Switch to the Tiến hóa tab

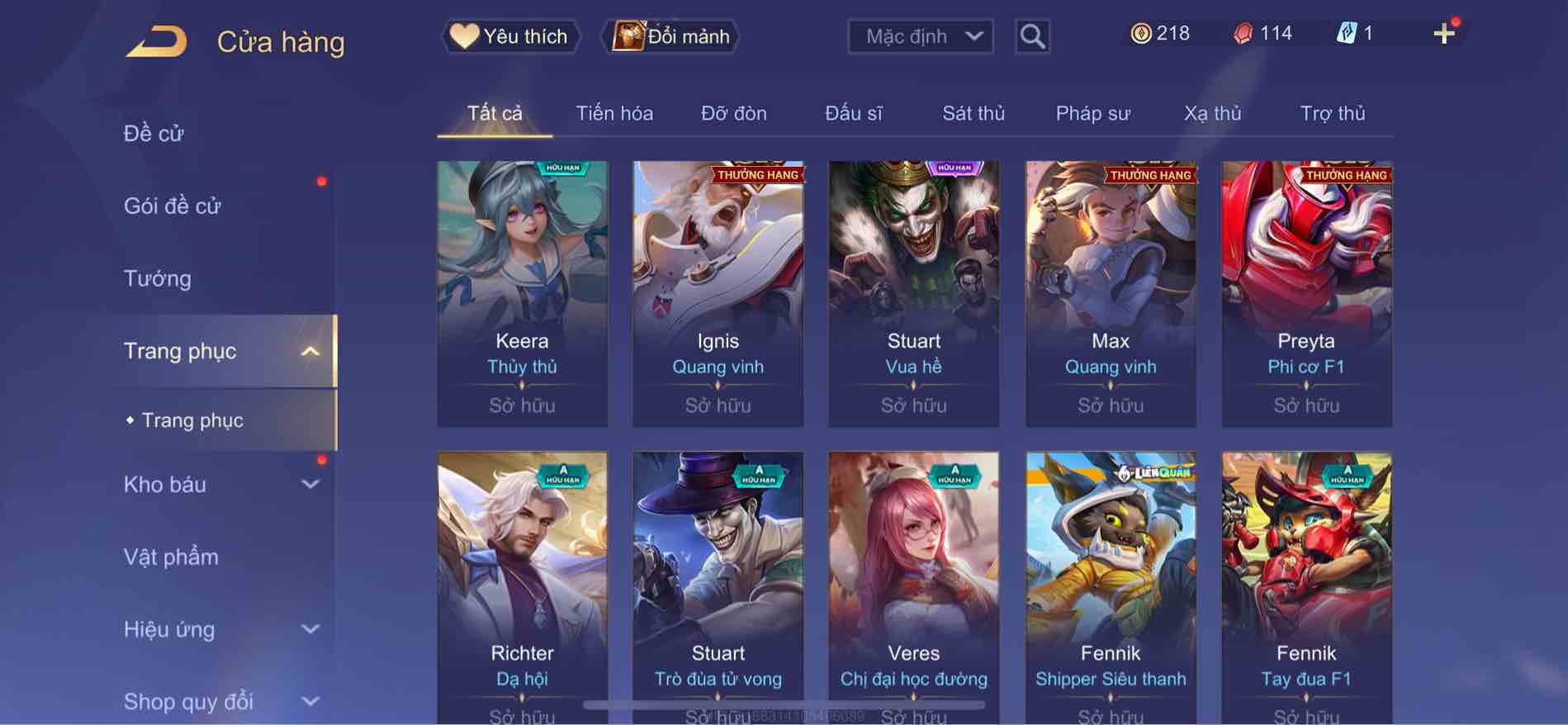(614, 113)
